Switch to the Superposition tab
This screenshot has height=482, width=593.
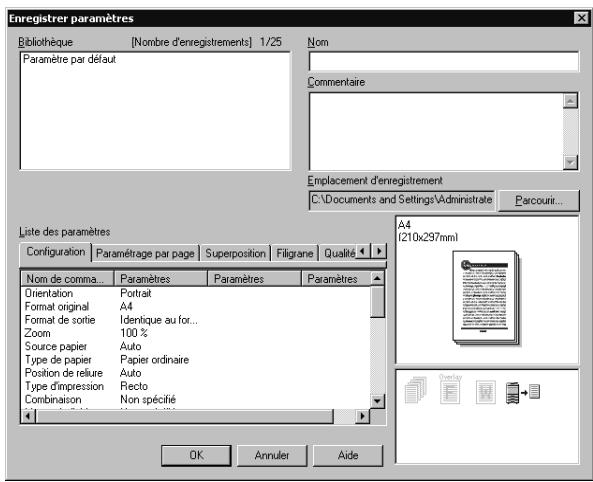point(235,253)
